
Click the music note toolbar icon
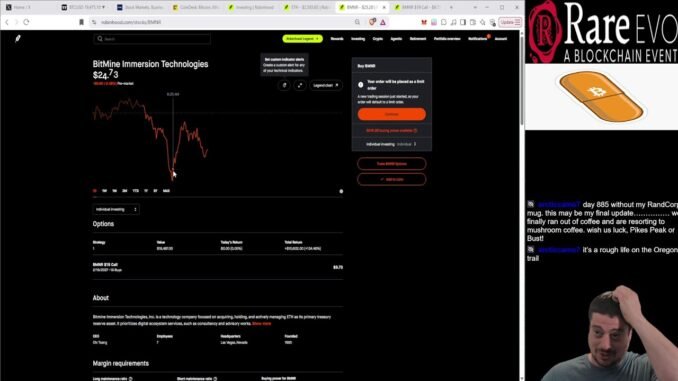(x=453, y=22)
